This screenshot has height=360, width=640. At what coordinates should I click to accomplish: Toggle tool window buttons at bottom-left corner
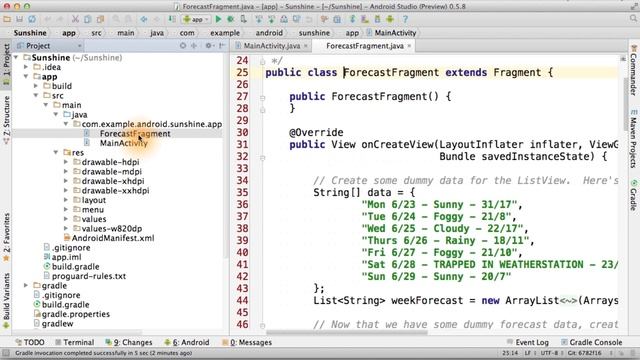[x=6, y=353]
